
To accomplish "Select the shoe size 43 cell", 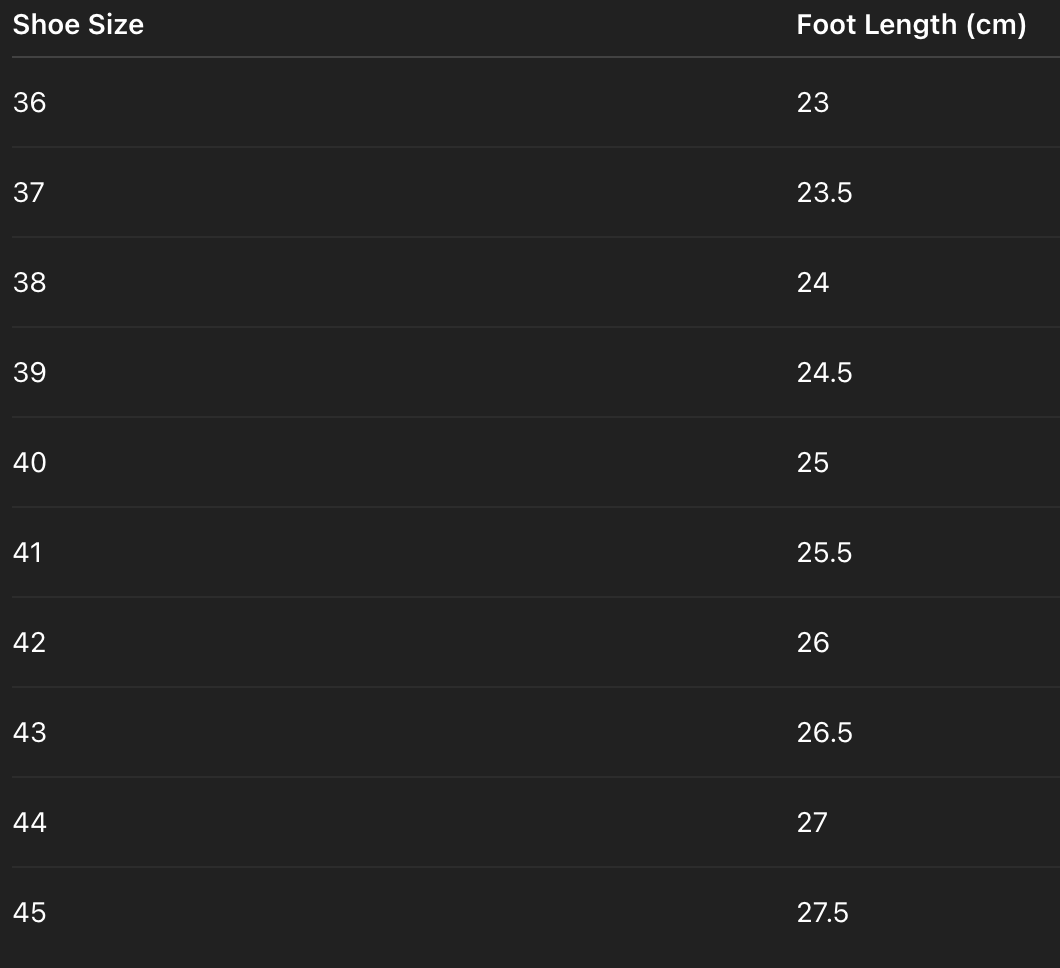I will [30, 732].
